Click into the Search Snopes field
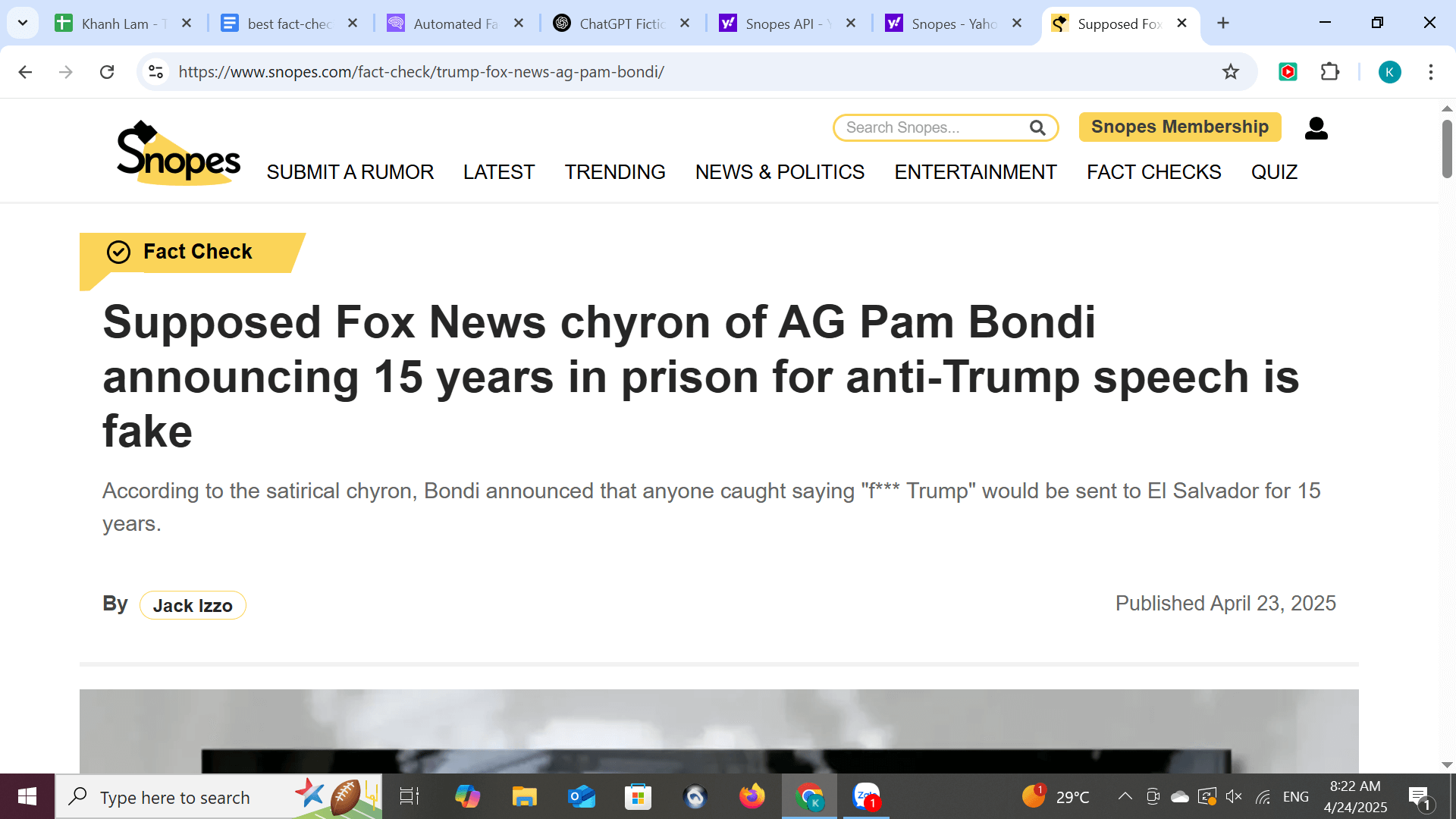 click(x=934, y=128)
